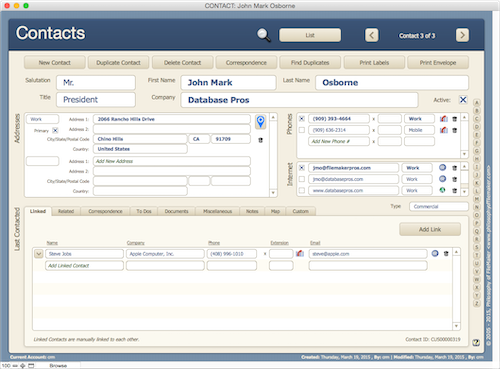Screen dimensions: 500x369
Task: Click the Delete Contact button
Action: 182,63
